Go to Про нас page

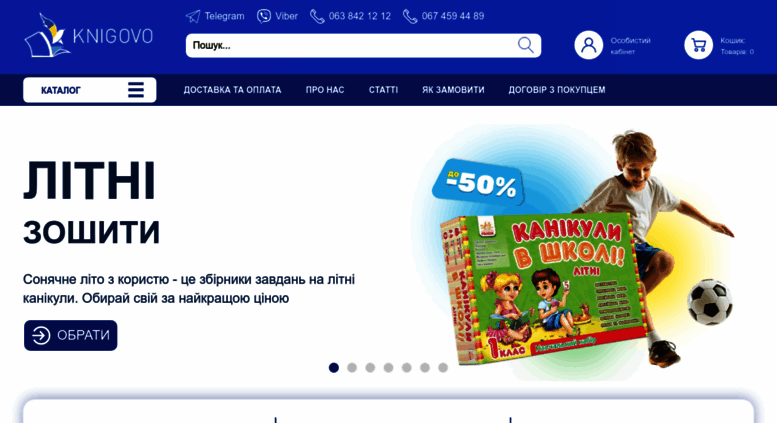click(325, 90)
